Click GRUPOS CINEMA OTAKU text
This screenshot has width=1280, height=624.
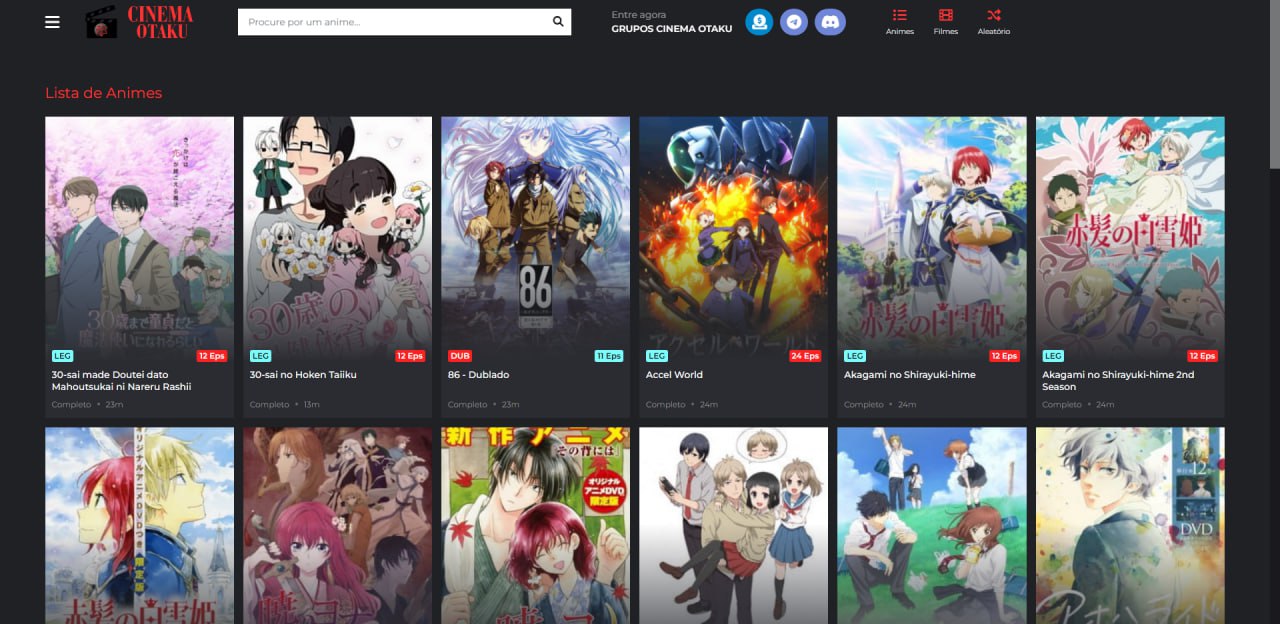672,29
